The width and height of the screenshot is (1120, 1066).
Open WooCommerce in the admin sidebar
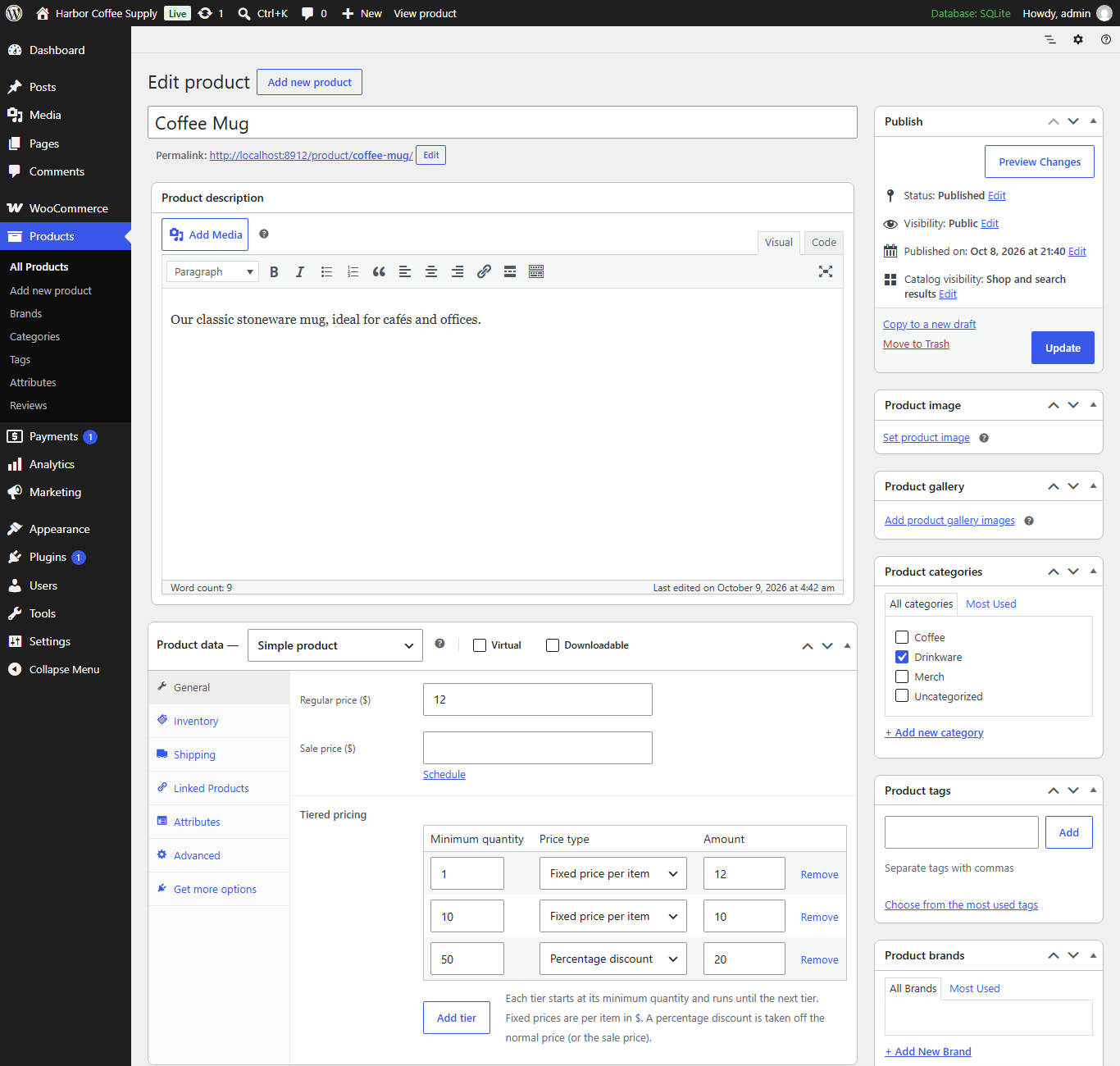66,208
